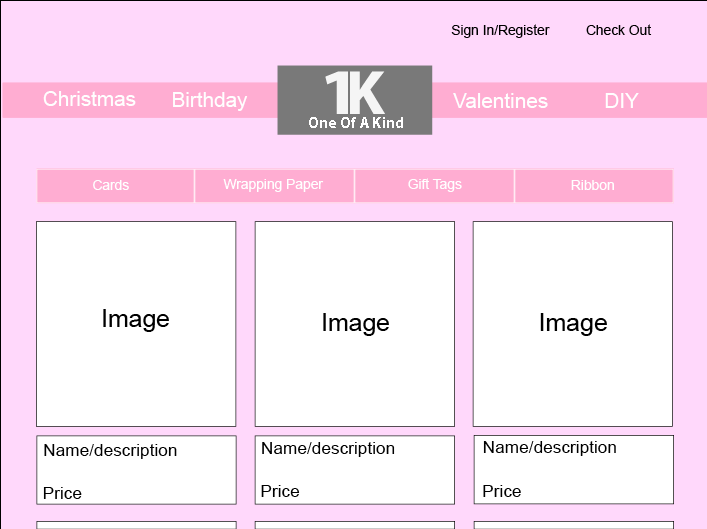Switch to the Gift Tags tab
707x529 pixels.
coord(434,185)
